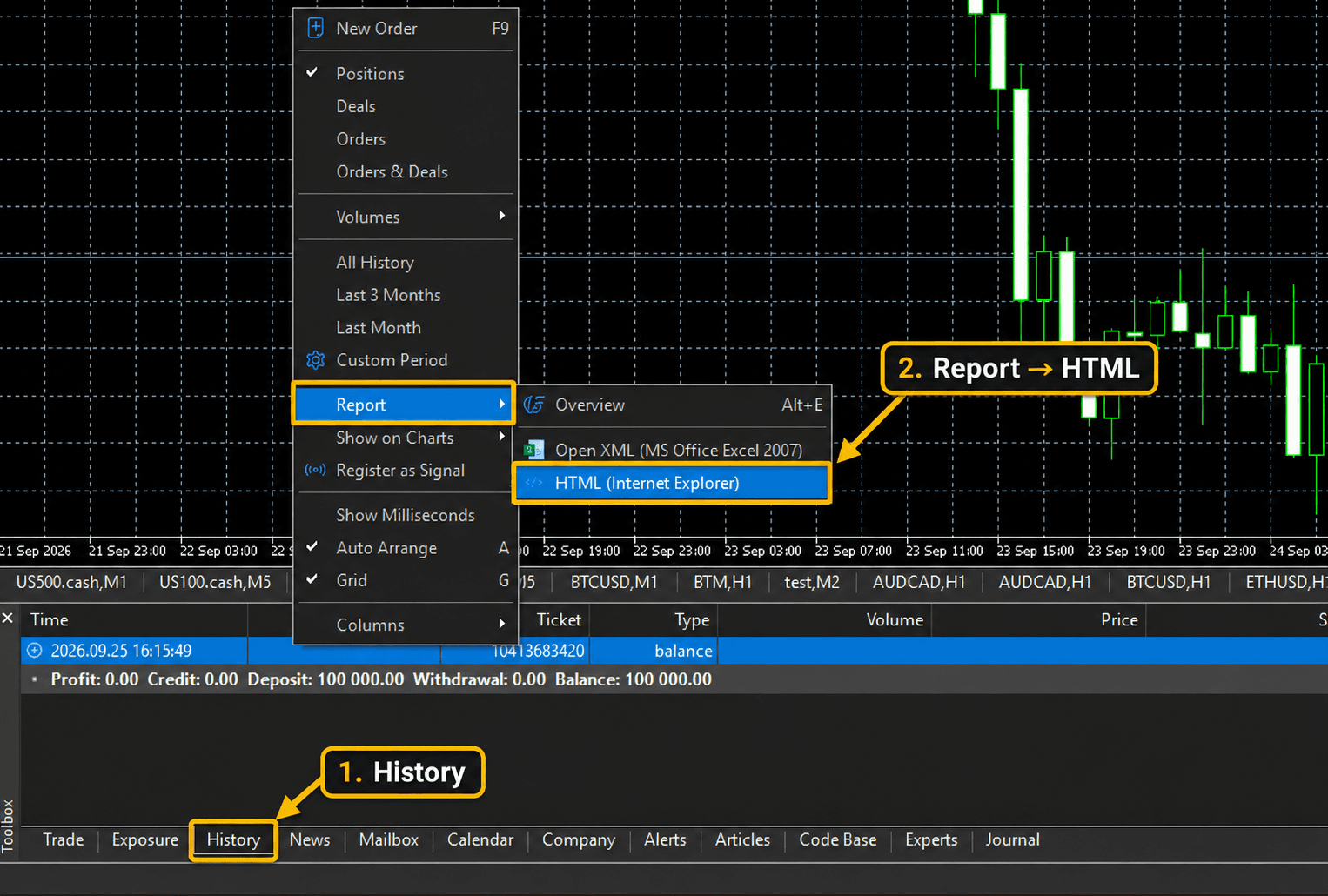Switch to ETHUSD,H1 chart tab

1286,582
